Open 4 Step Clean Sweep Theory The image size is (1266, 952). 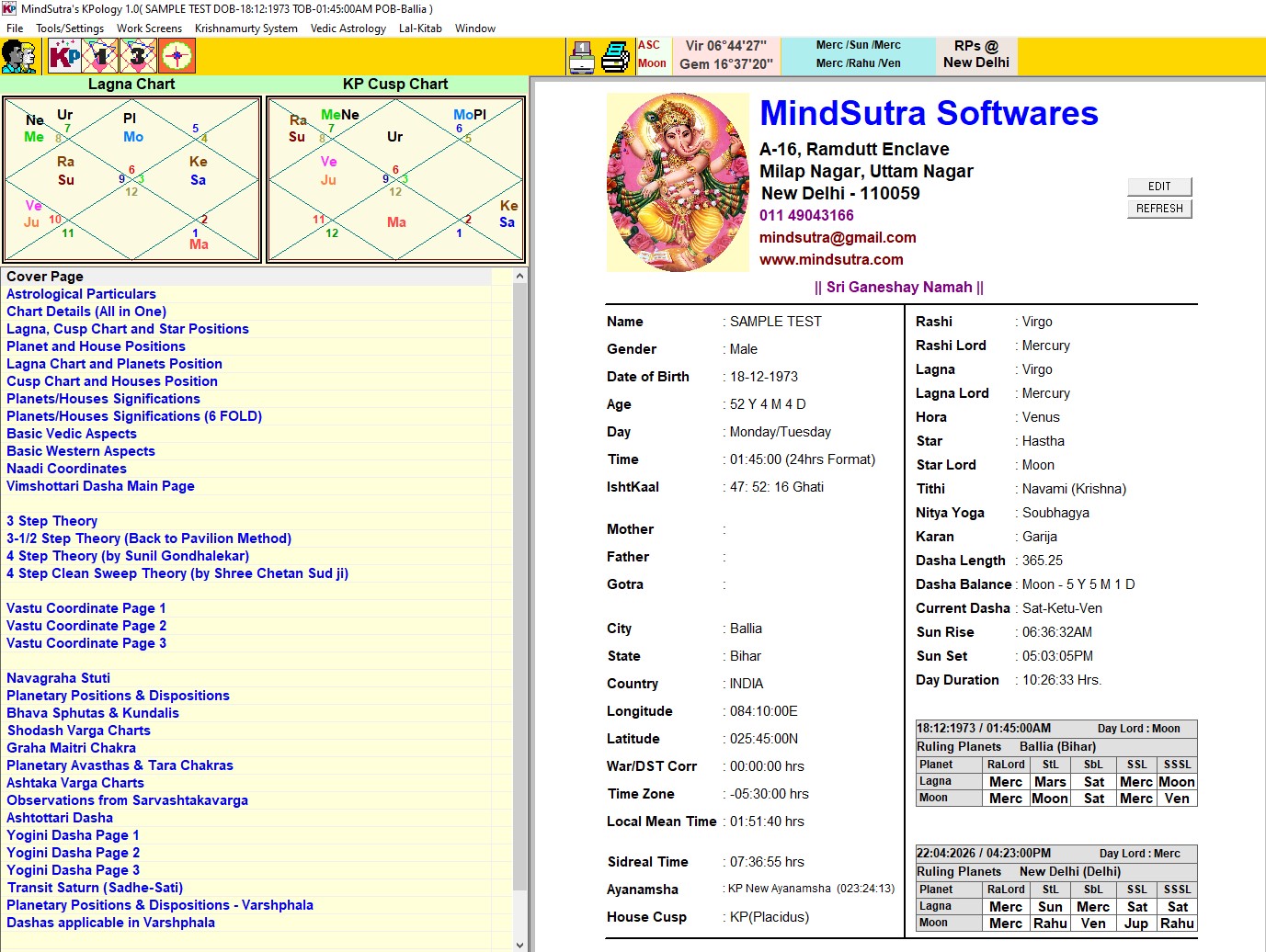tap(177, 573)
